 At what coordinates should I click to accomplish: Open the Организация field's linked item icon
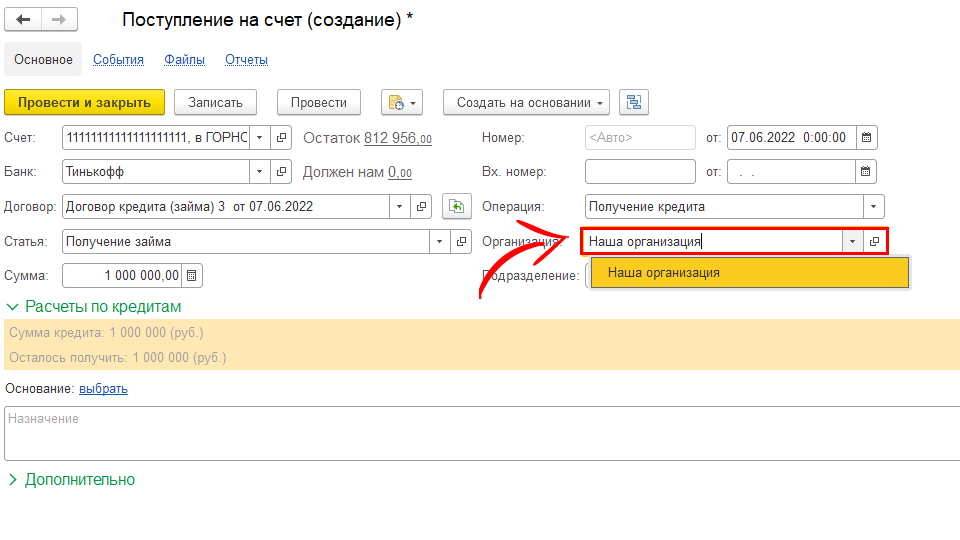tap(874, 241)
